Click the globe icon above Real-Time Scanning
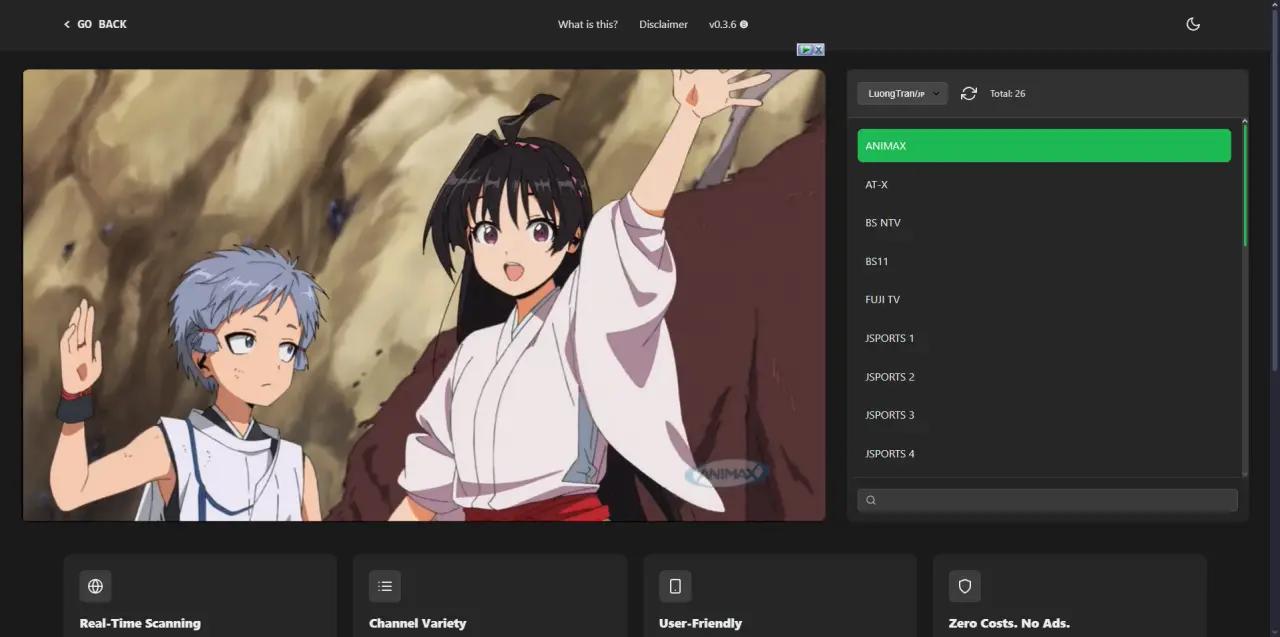Screen dimensions: 1280x637 tap(96, 586)
